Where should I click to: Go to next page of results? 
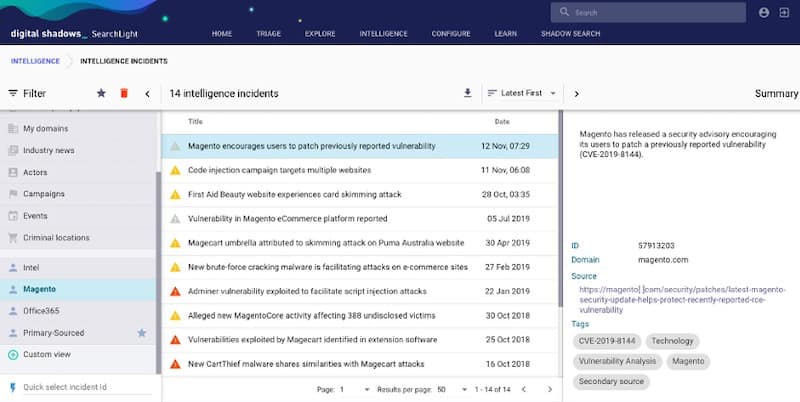tap(549, 389)
